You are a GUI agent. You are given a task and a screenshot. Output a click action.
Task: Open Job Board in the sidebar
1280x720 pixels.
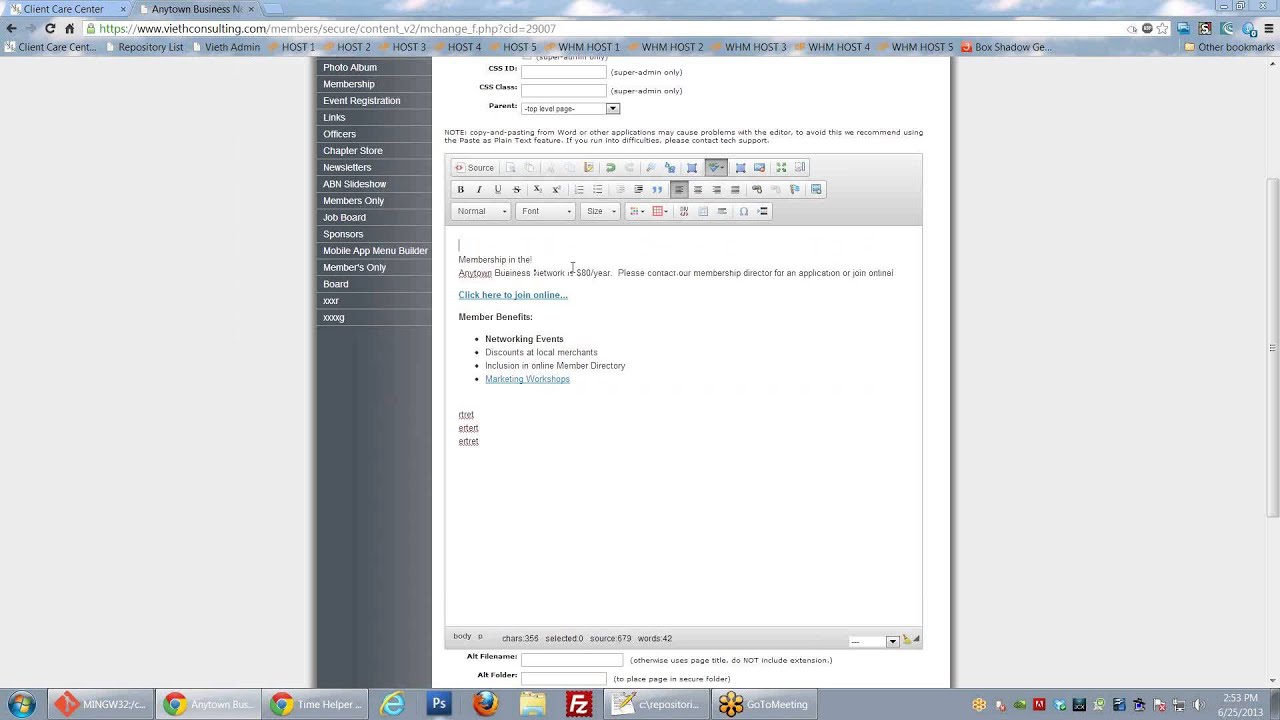click(344, 217)
